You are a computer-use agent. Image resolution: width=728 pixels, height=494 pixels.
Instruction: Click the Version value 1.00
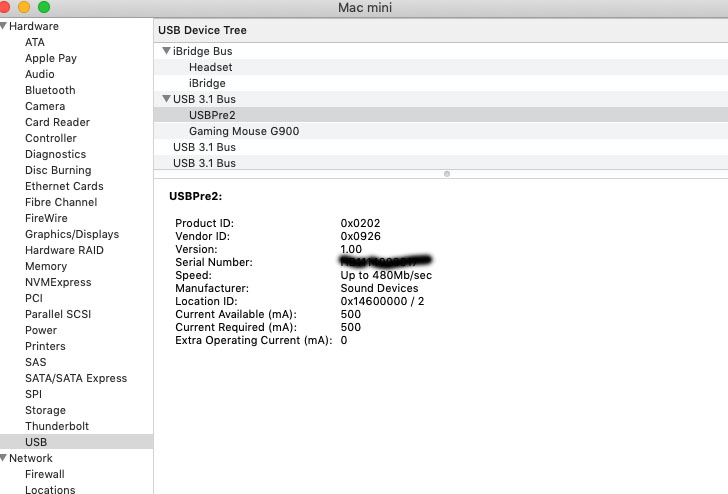pos(351,249)
